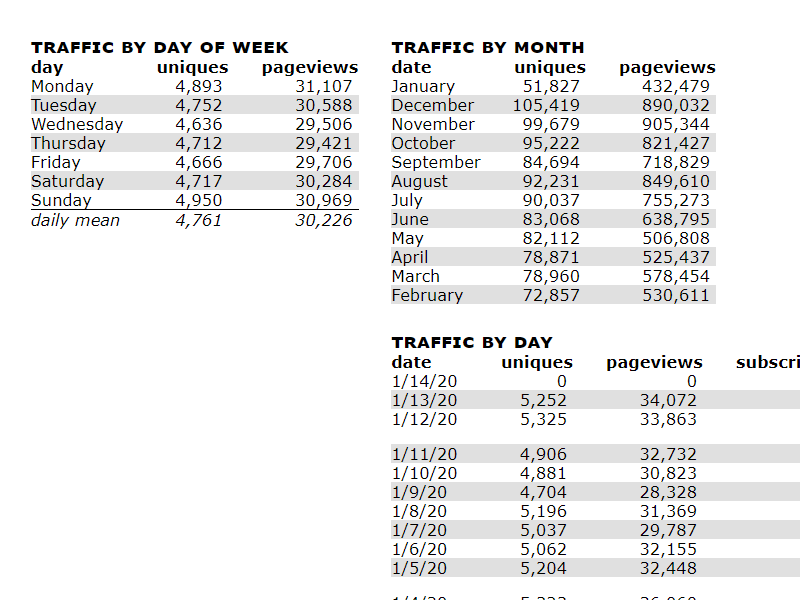The height and width of the screenshot is (600, 800).
Task: Select the 1/12/20 pageviews value 33,863
Action: [x=668, y=419]
